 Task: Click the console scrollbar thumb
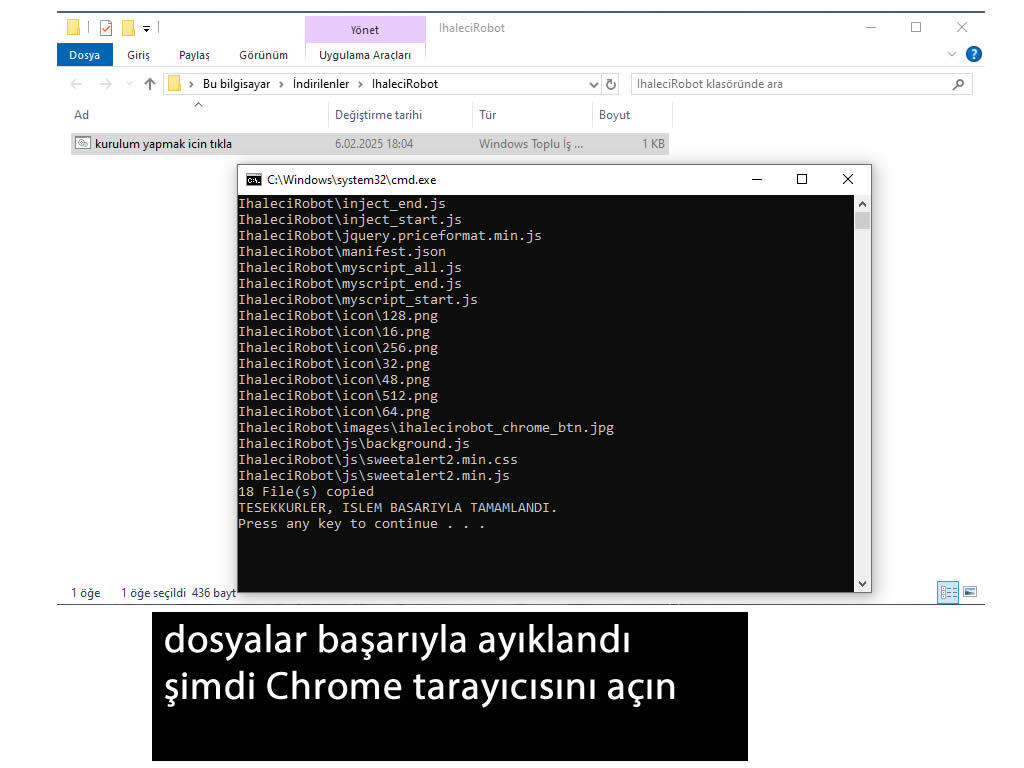pos(862,221)
